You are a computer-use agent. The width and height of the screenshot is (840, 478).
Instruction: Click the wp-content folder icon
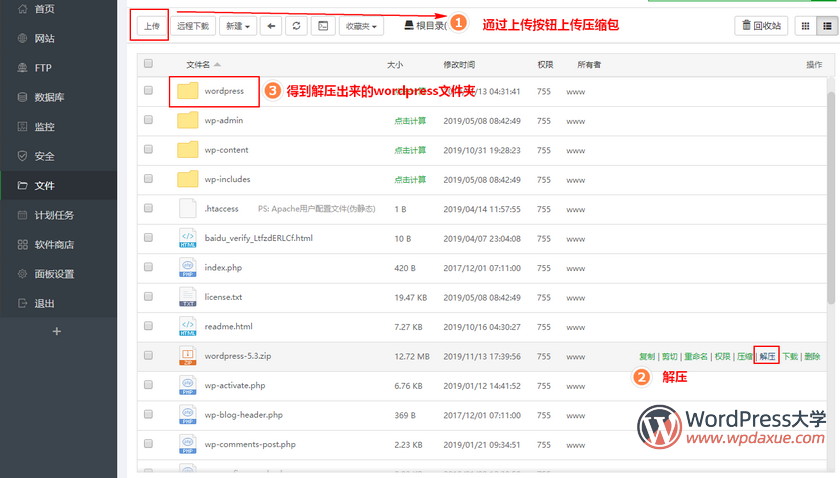pyautogui.click(x=188, y=150)
